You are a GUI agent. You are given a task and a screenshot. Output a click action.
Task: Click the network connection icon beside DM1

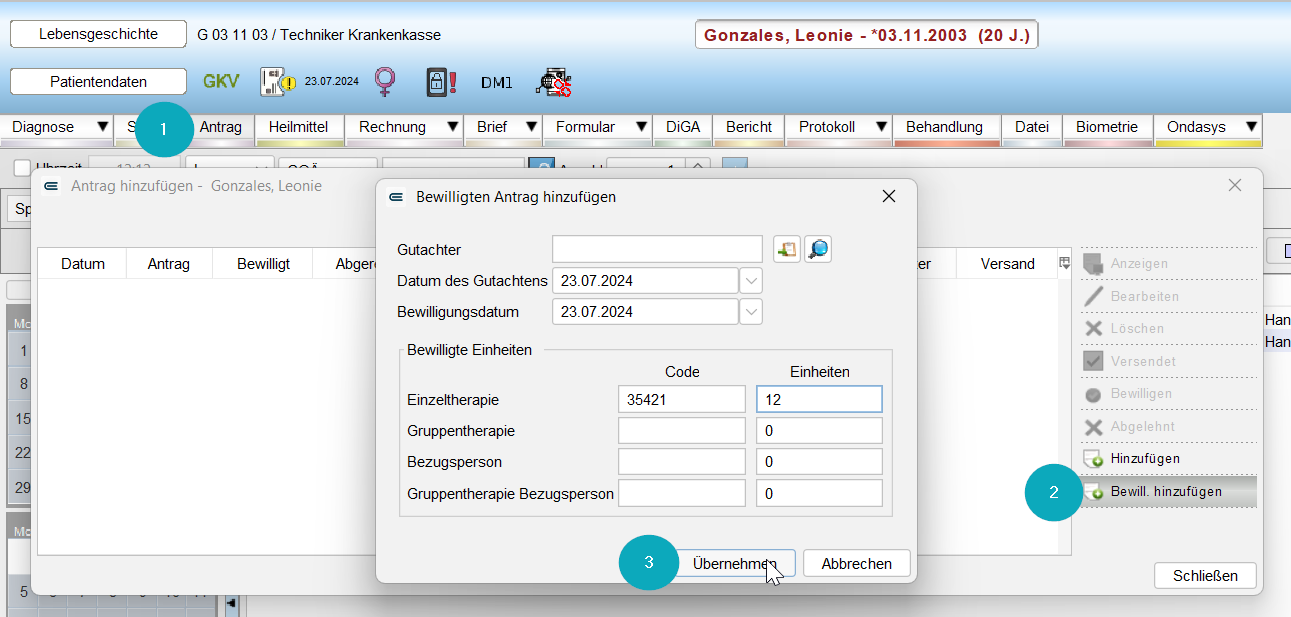[553, 82]
